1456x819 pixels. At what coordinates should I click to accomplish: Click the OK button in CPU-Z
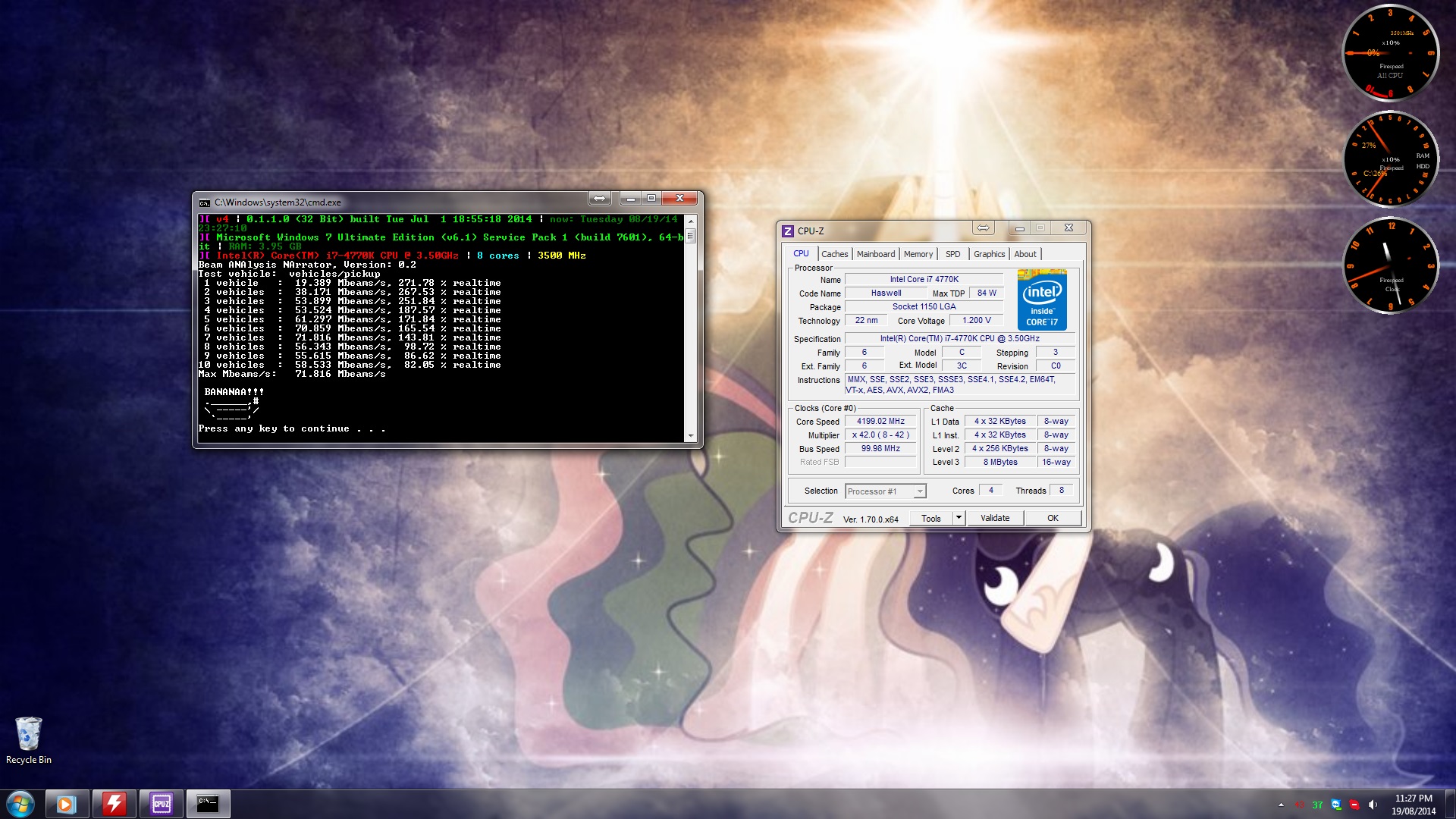(1053, 518)
